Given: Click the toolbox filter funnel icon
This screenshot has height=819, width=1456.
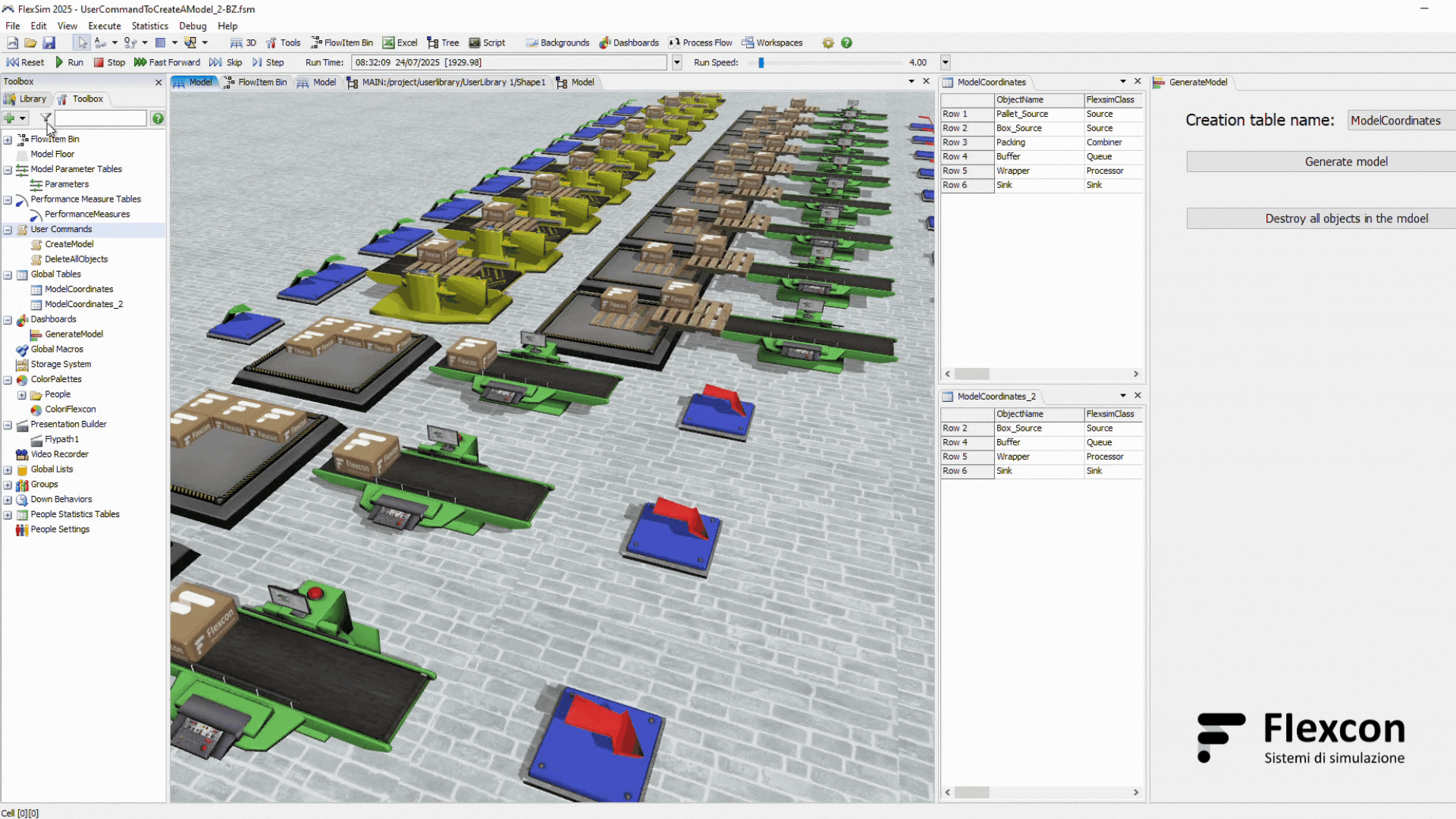Looking at the screenshot, I should (x=45, y=118).
